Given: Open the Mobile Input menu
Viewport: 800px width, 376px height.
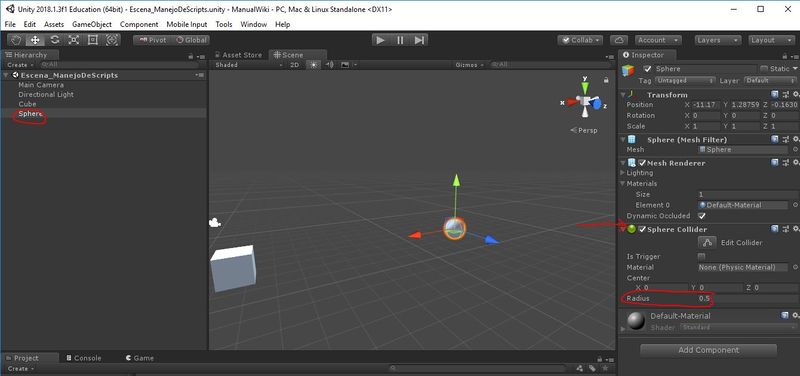Looking at the screenshot, I should coord(187,24).
